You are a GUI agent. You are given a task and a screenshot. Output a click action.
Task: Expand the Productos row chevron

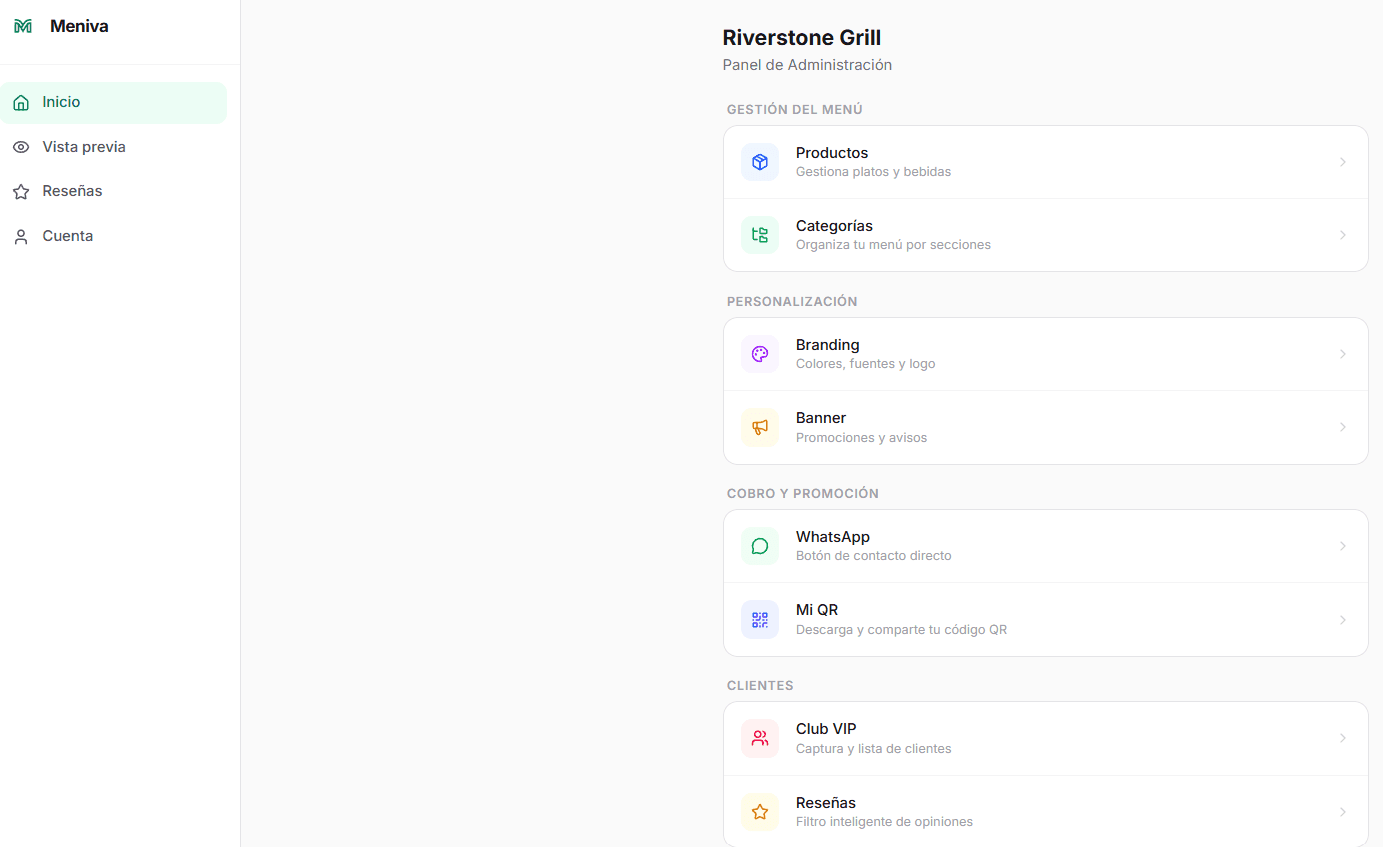[x=1343, y=162]
